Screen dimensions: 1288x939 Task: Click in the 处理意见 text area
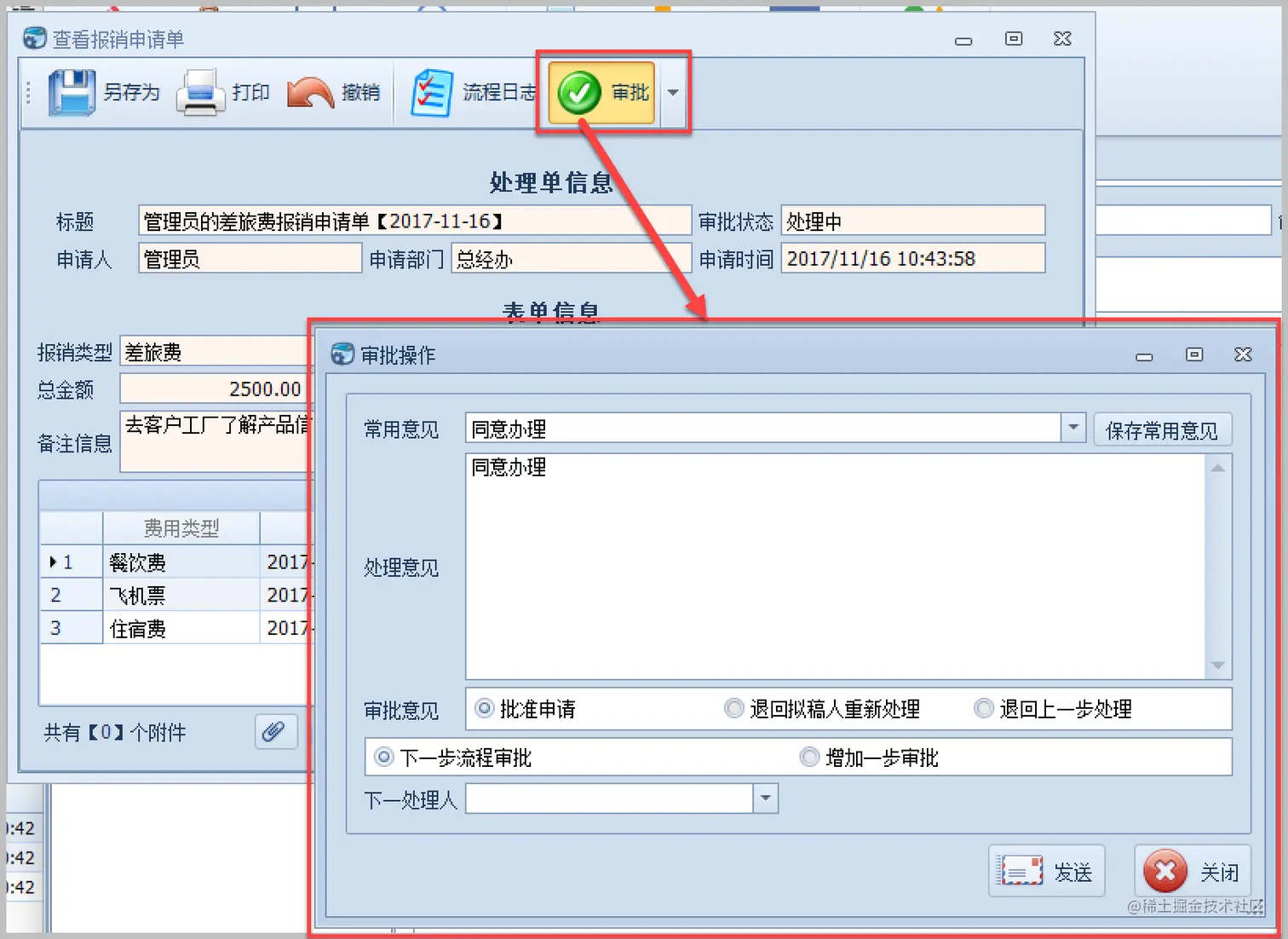[x=835, y=566]
